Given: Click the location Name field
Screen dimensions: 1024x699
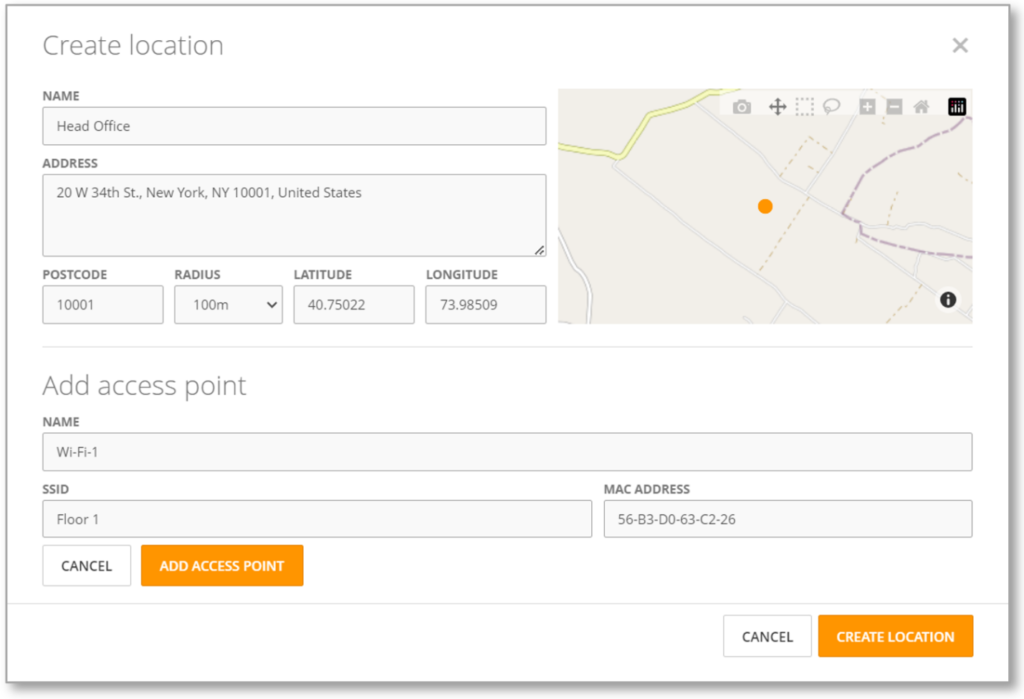Looking at the screenshot, I should [x=294, y=126].
